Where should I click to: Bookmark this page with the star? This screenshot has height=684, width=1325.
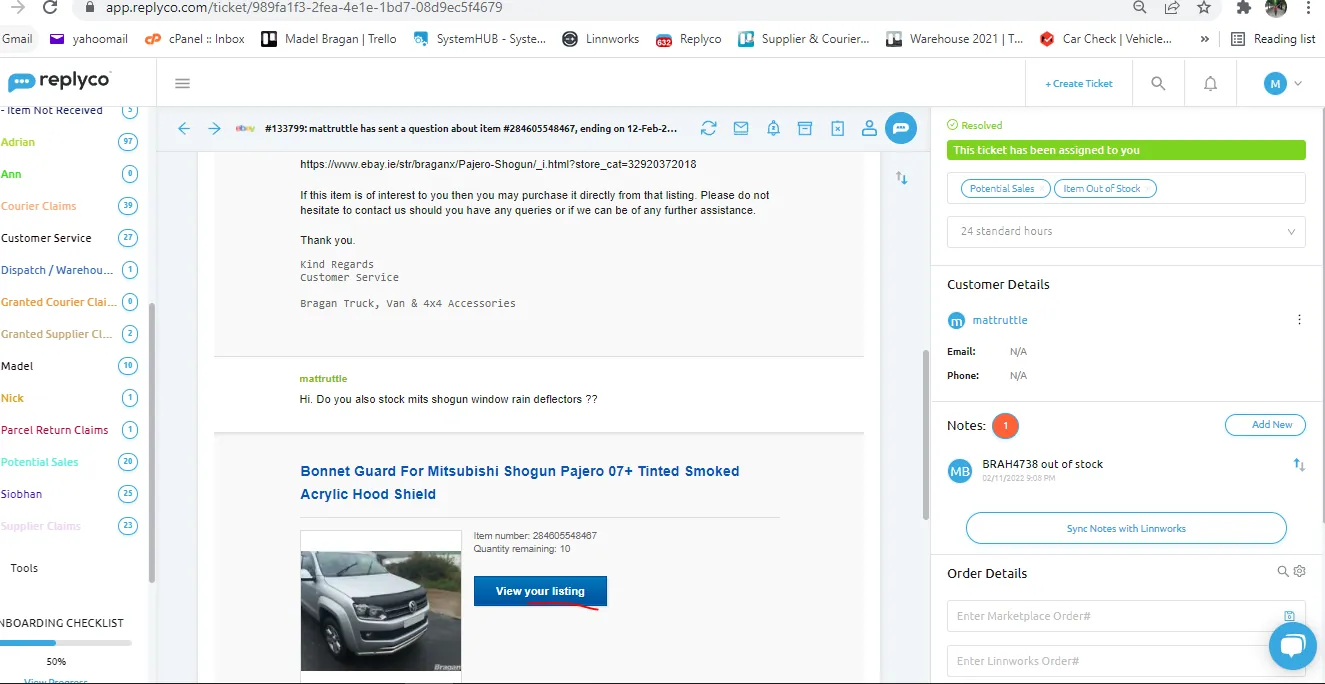pos(1204,7)
